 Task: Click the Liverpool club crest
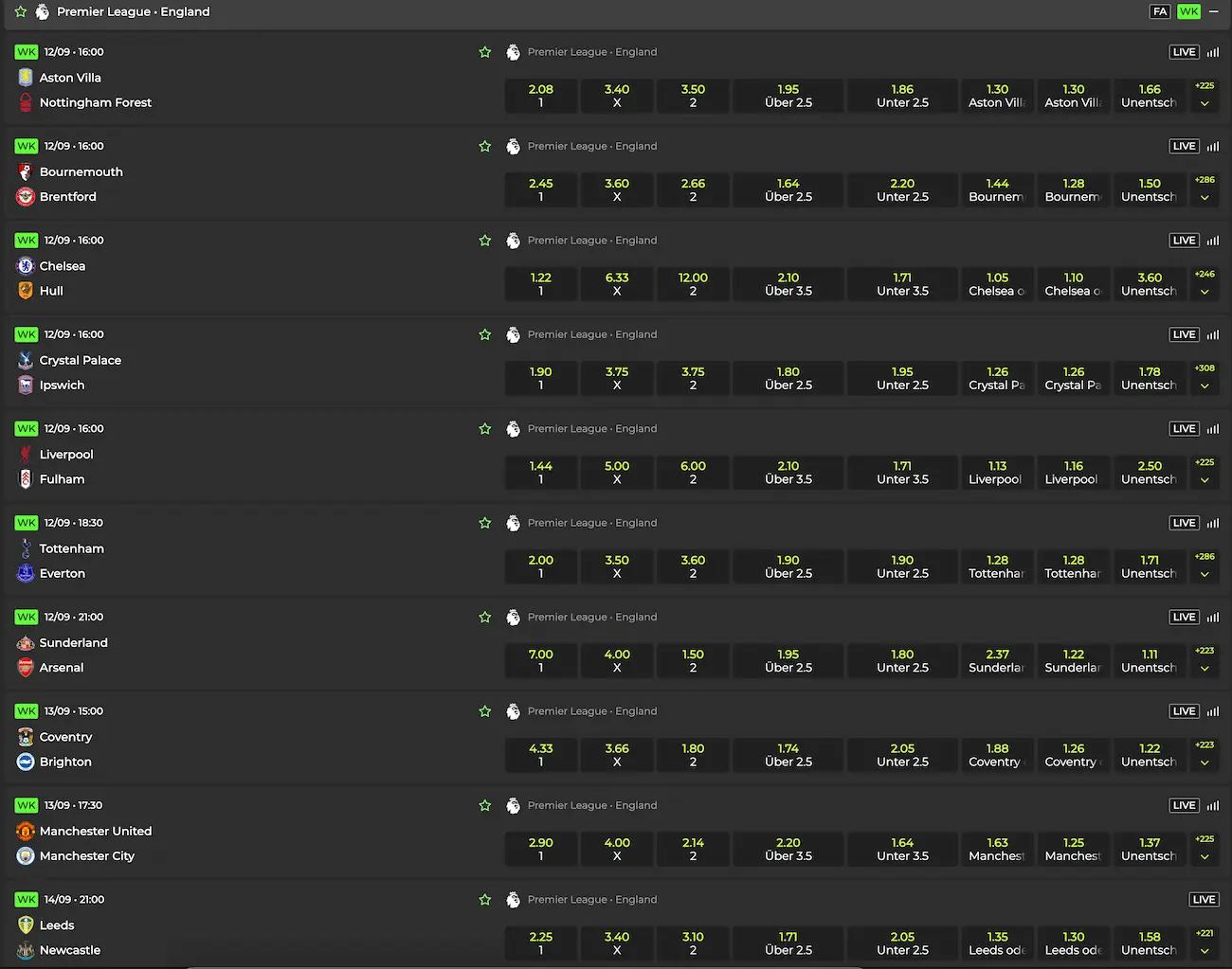point(26,455)
